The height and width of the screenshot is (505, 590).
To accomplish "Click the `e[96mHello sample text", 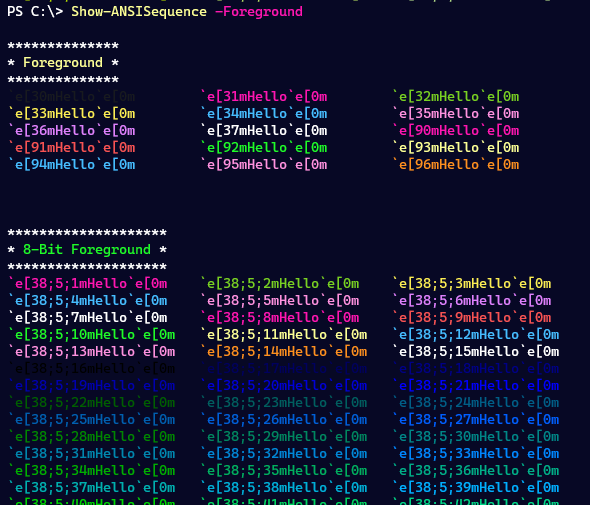I will point(456,164).
